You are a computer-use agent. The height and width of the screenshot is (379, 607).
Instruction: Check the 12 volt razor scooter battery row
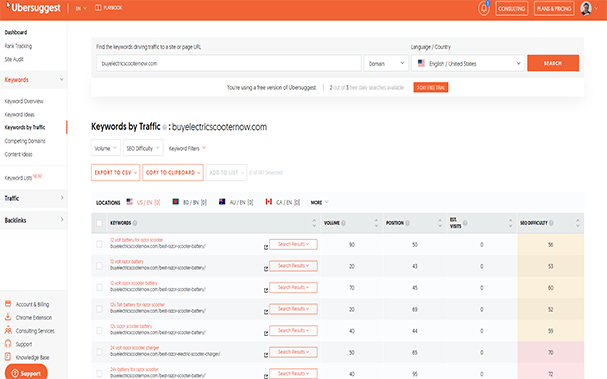pyautogui.click(x=99, y=287)
